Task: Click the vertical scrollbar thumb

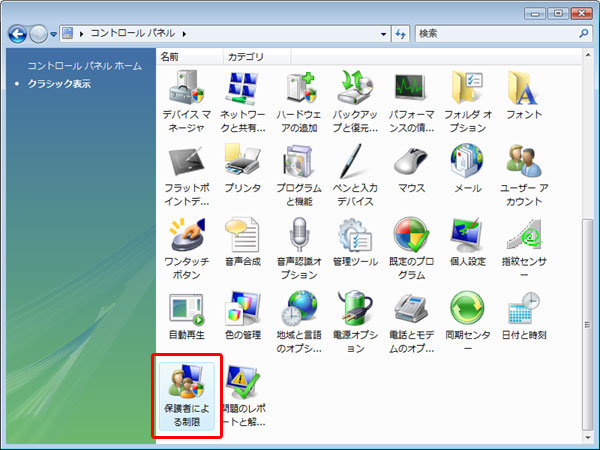Action: pos(587,324)
